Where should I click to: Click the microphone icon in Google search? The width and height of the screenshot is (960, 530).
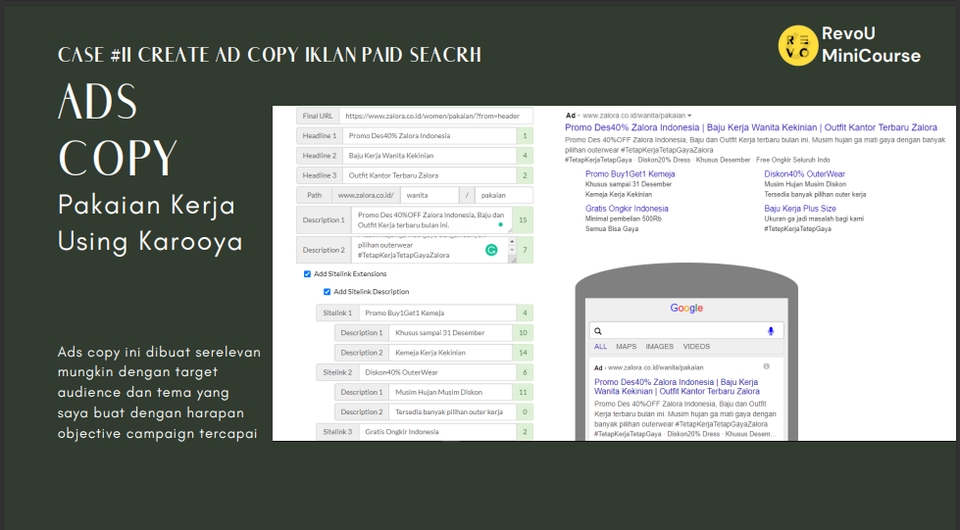tap(770, 331)
